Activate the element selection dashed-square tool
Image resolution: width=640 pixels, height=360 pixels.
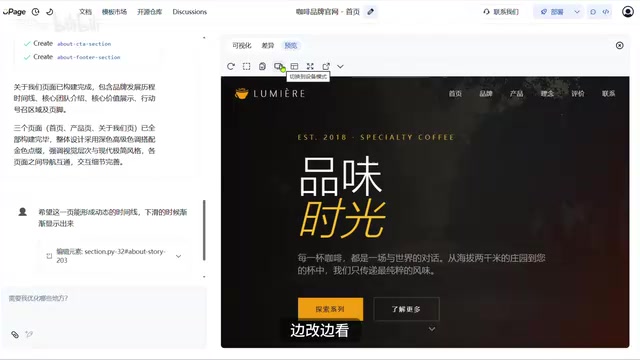[x=247, y=66]
